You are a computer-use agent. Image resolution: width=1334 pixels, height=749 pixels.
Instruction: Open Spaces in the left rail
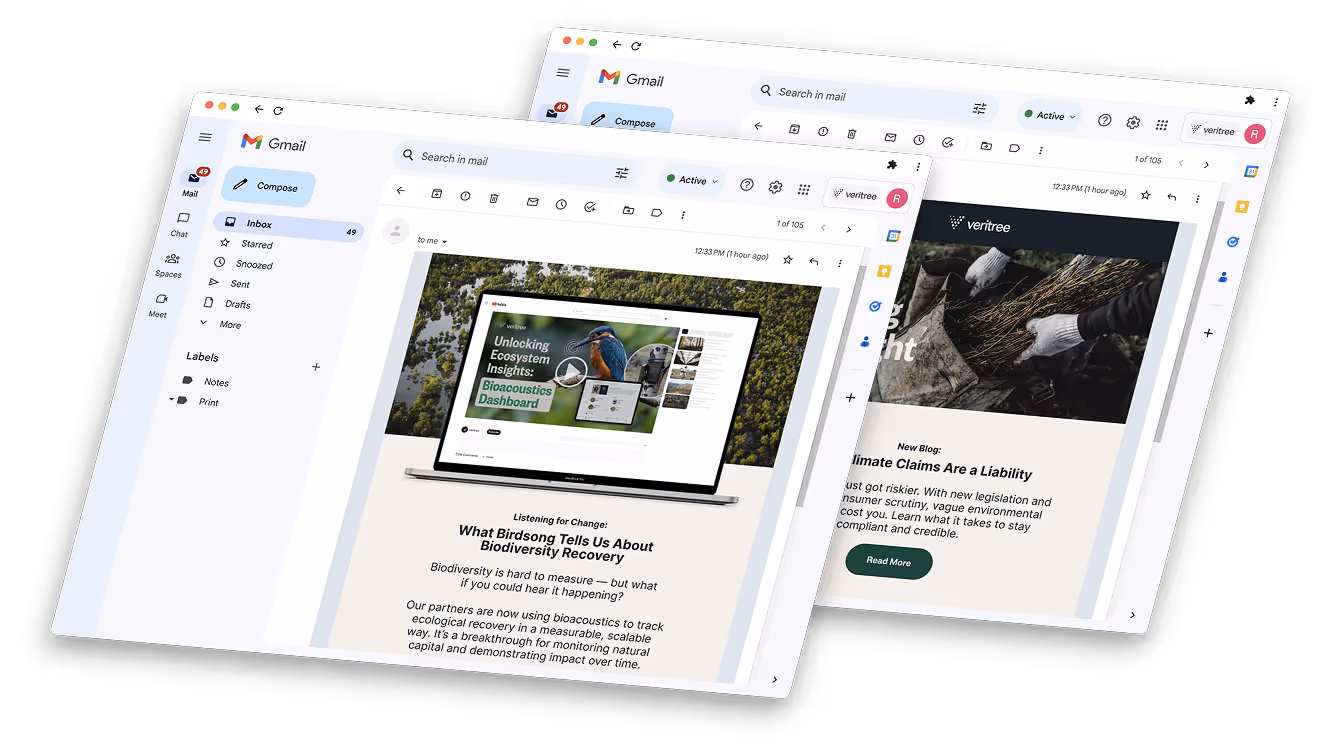point(170,265)
